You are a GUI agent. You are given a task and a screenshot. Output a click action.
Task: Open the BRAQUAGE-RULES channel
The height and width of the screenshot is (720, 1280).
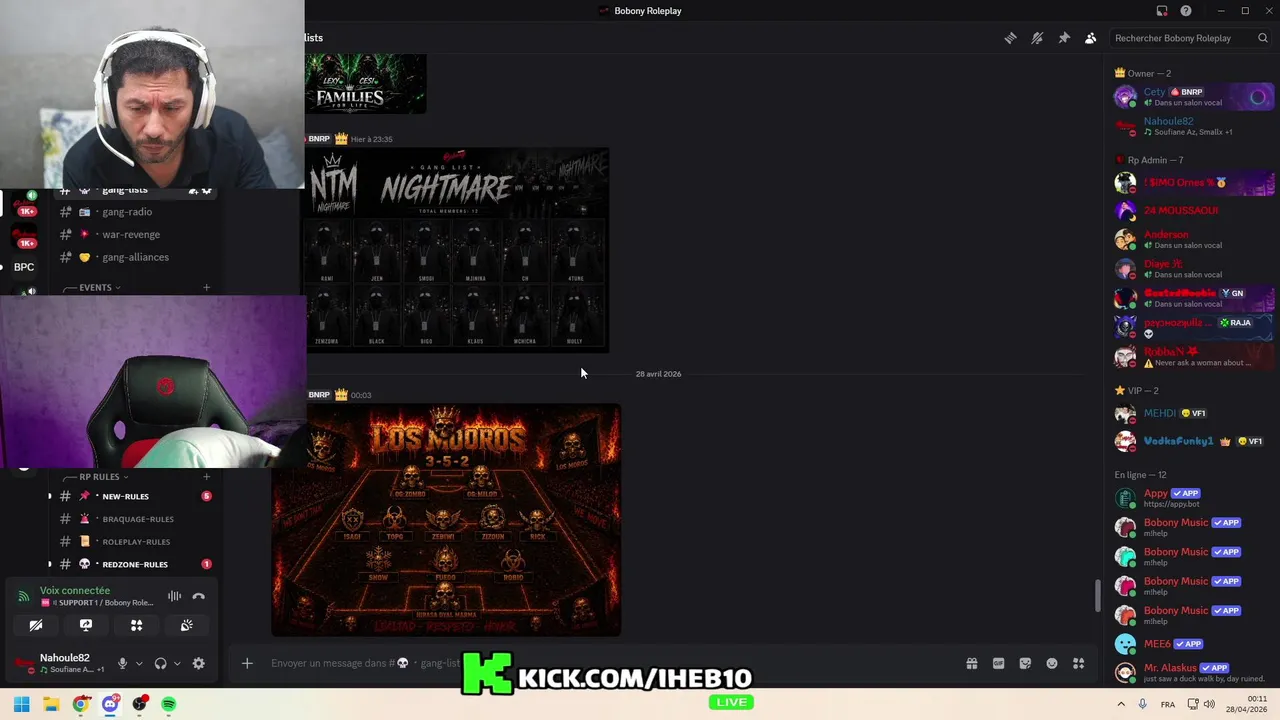[x=135, y=519]
